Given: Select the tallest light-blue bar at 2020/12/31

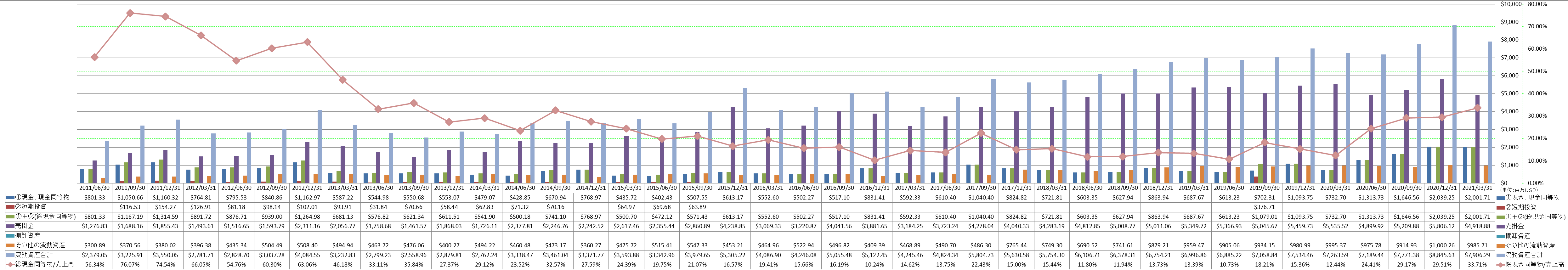Looking at the screenshot, I should (1455, 104).
